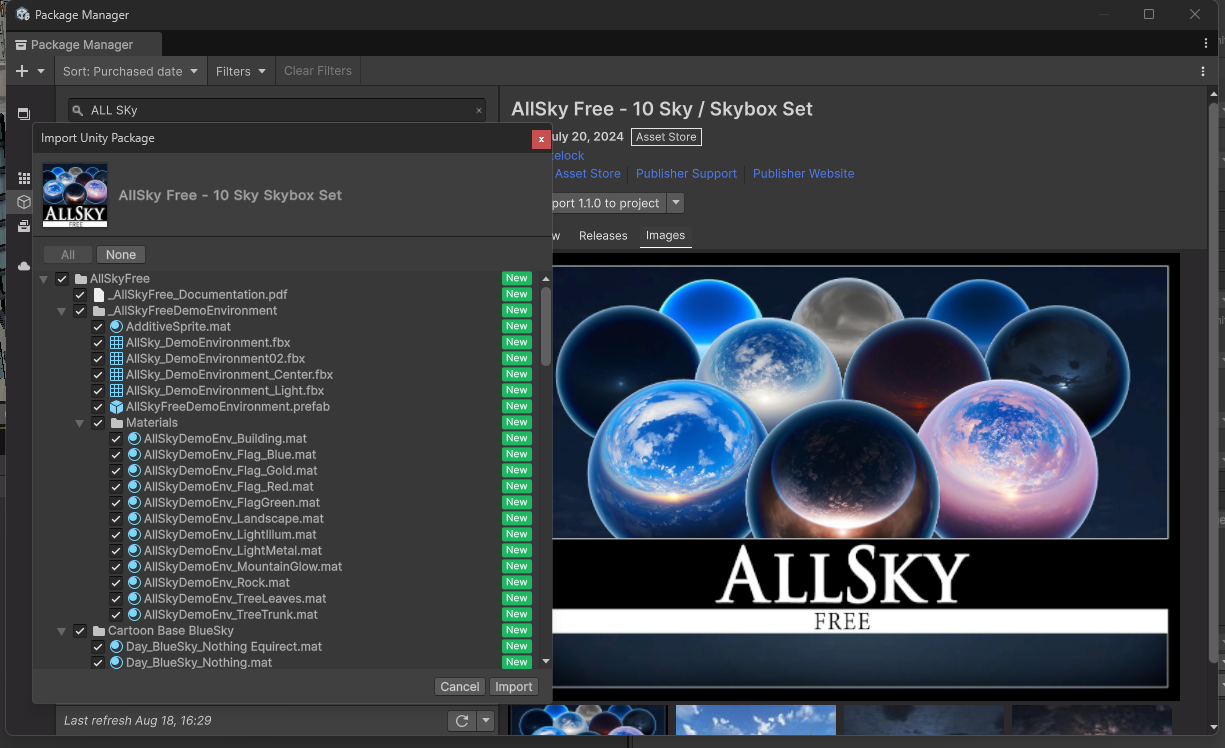This screenshot has height=748, width=1225.
Task: Toggle the Materials folder checkbox
Action: point(98,423)
